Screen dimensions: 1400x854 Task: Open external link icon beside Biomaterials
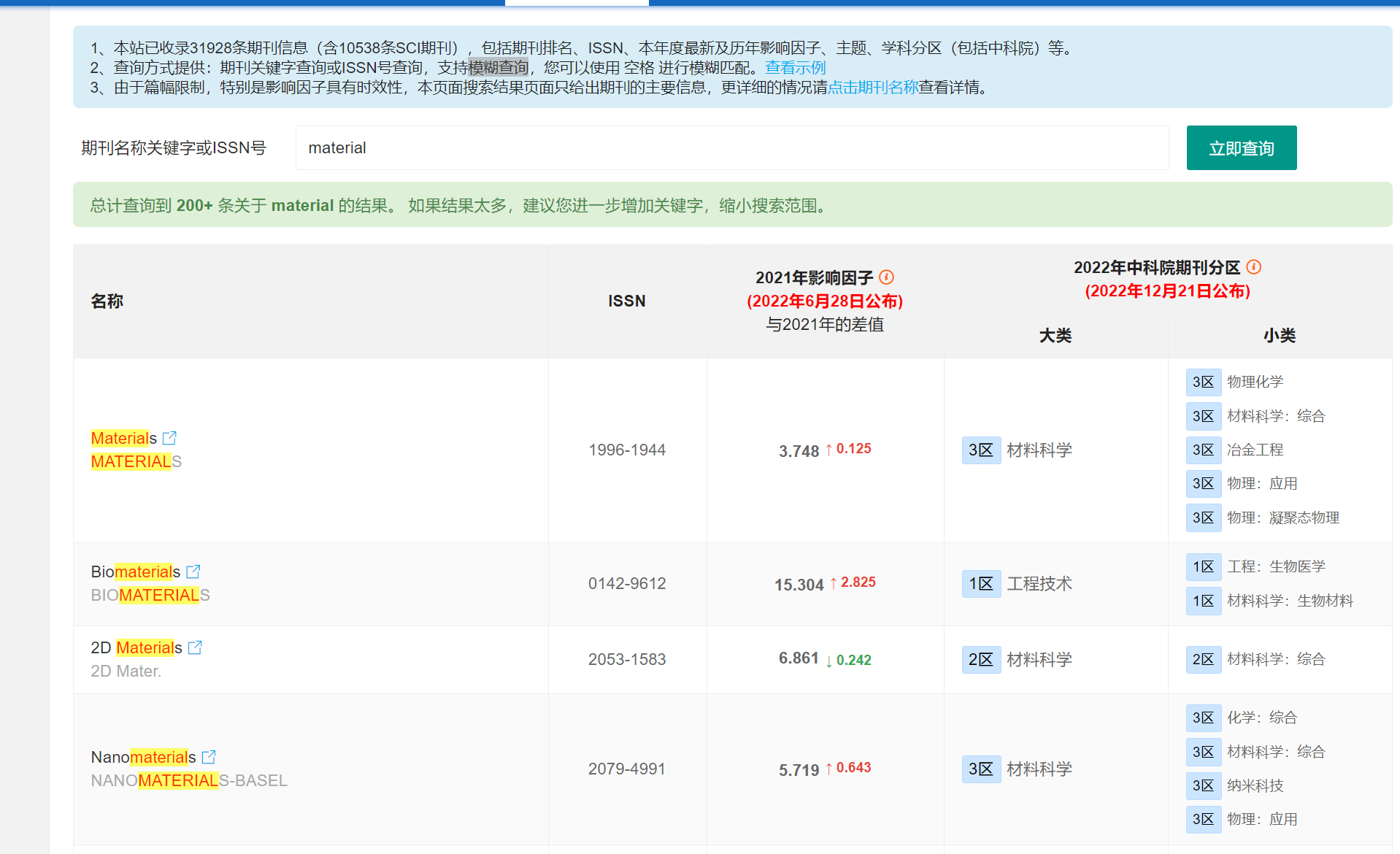[x=193, y=572]
